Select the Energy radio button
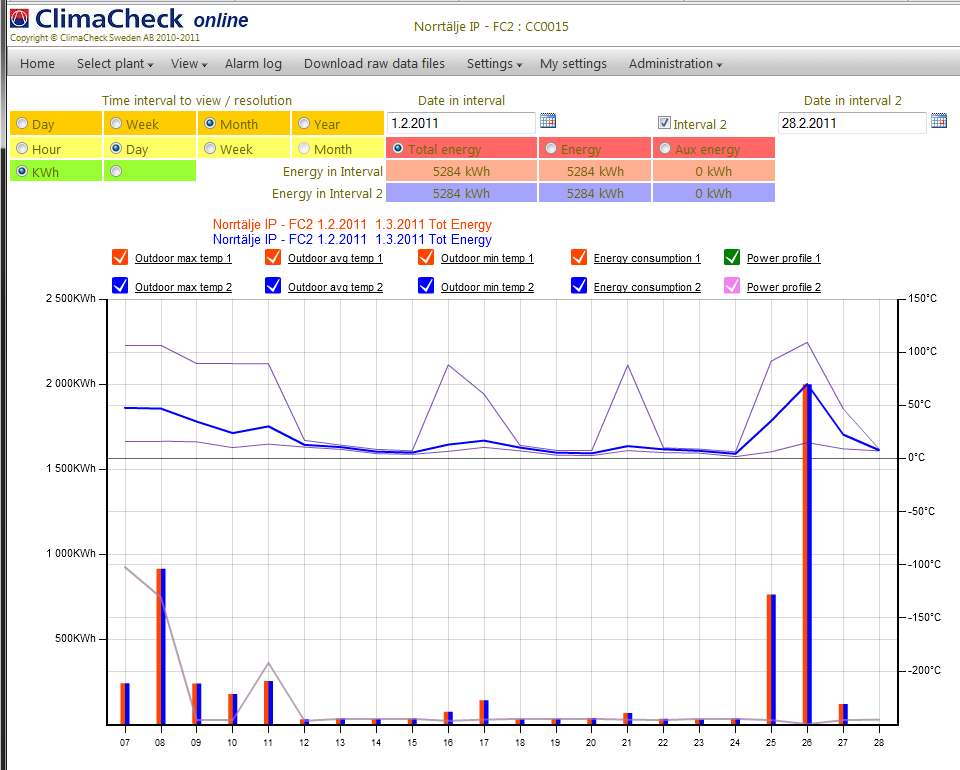 tap(550, 149)
